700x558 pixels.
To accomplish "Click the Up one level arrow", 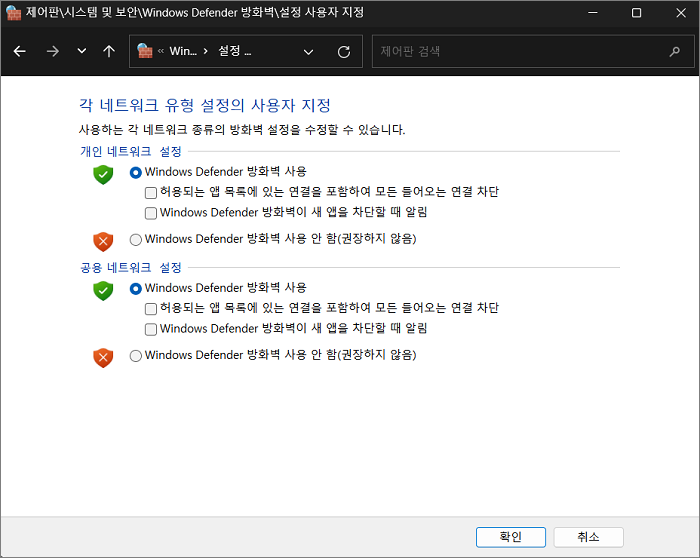I will click(109, 51).
